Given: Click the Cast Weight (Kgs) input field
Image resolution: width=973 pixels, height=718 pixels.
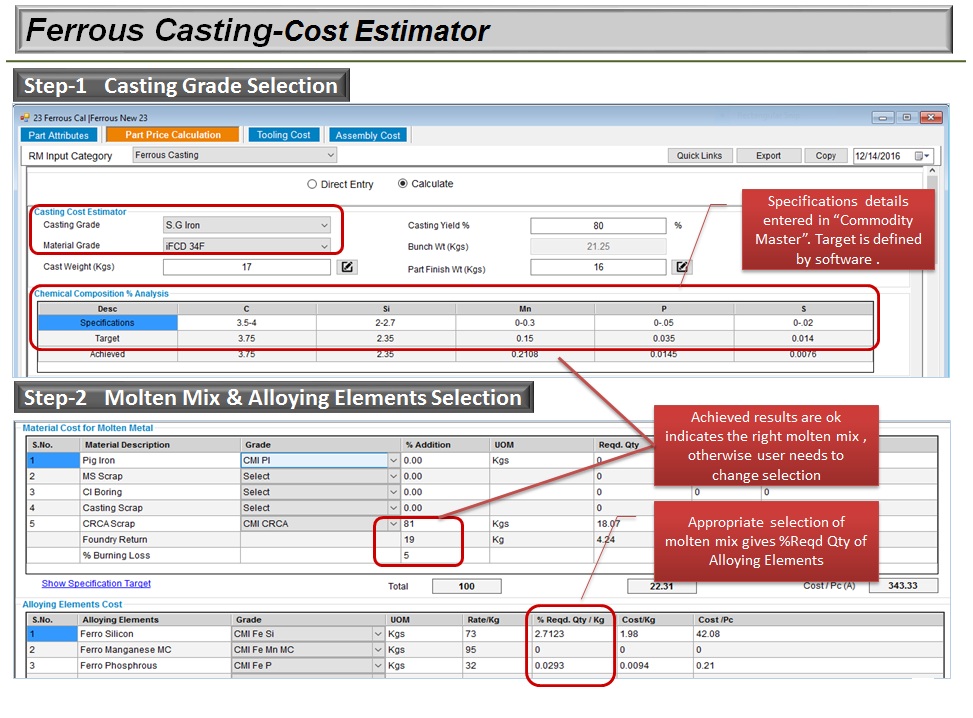Looking at the screenshot, I should pyautogui.click(x=246, y=267).
